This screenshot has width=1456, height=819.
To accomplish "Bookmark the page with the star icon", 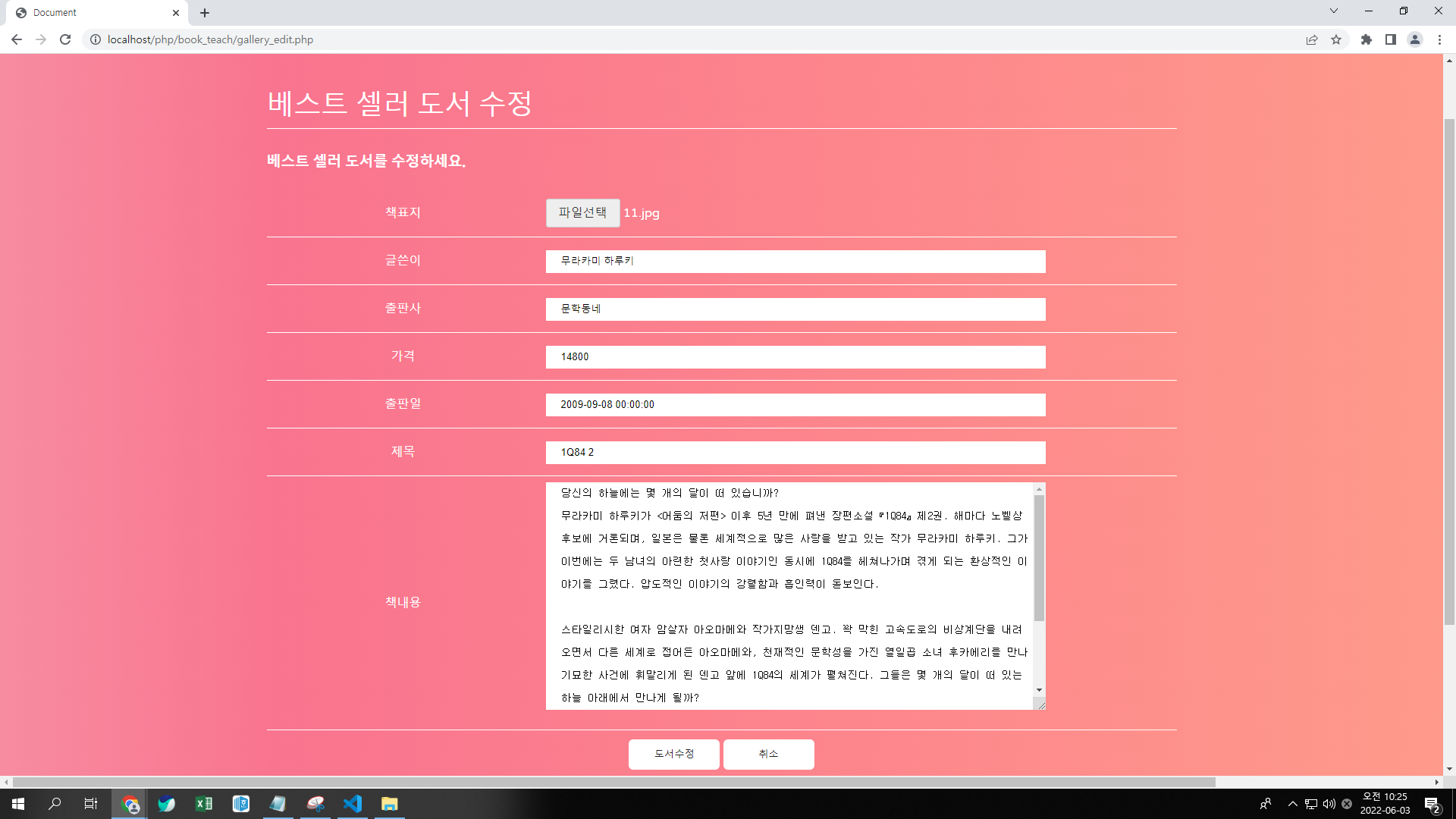I will coord(1336,39).
